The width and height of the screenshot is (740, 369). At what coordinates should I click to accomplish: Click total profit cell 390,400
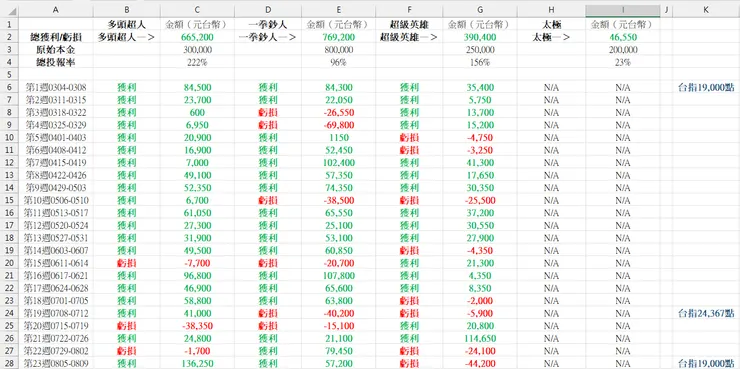coord(480,38)
